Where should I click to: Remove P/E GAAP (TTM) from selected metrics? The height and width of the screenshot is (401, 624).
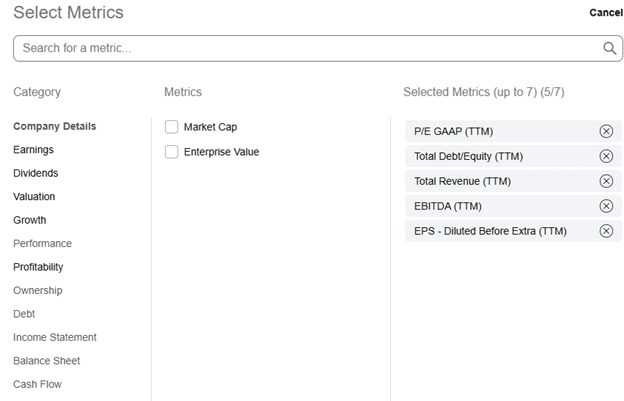click(x=606, y=131)
